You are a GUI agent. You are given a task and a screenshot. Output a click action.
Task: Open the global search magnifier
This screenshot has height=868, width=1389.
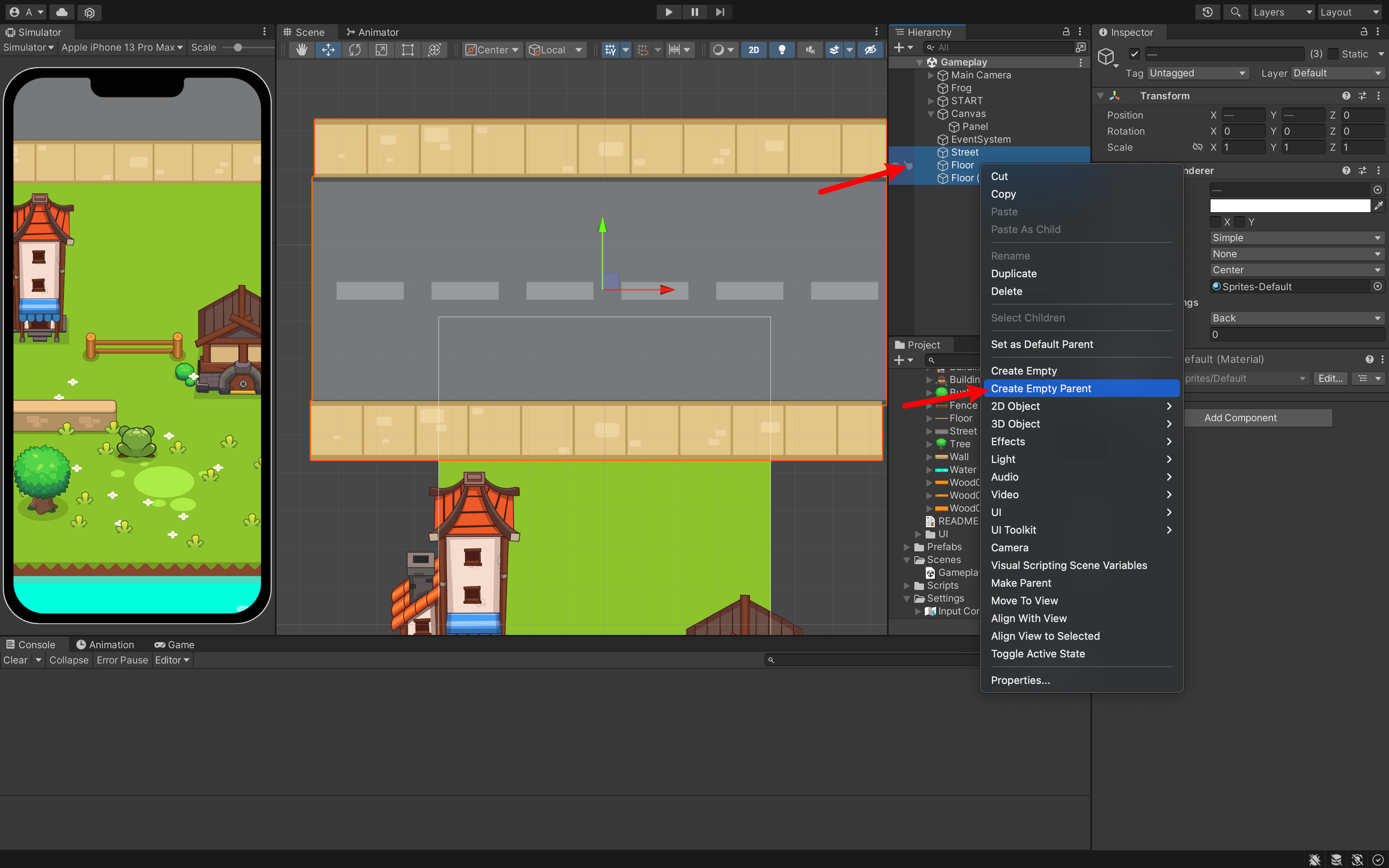[1236, 12]
